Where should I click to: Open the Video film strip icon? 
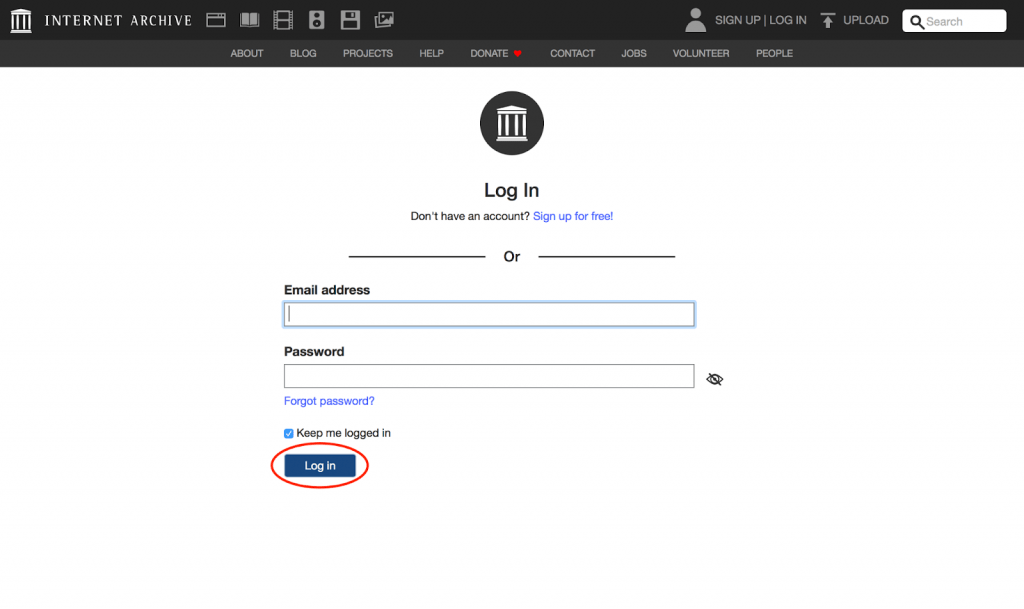point(283,20)
